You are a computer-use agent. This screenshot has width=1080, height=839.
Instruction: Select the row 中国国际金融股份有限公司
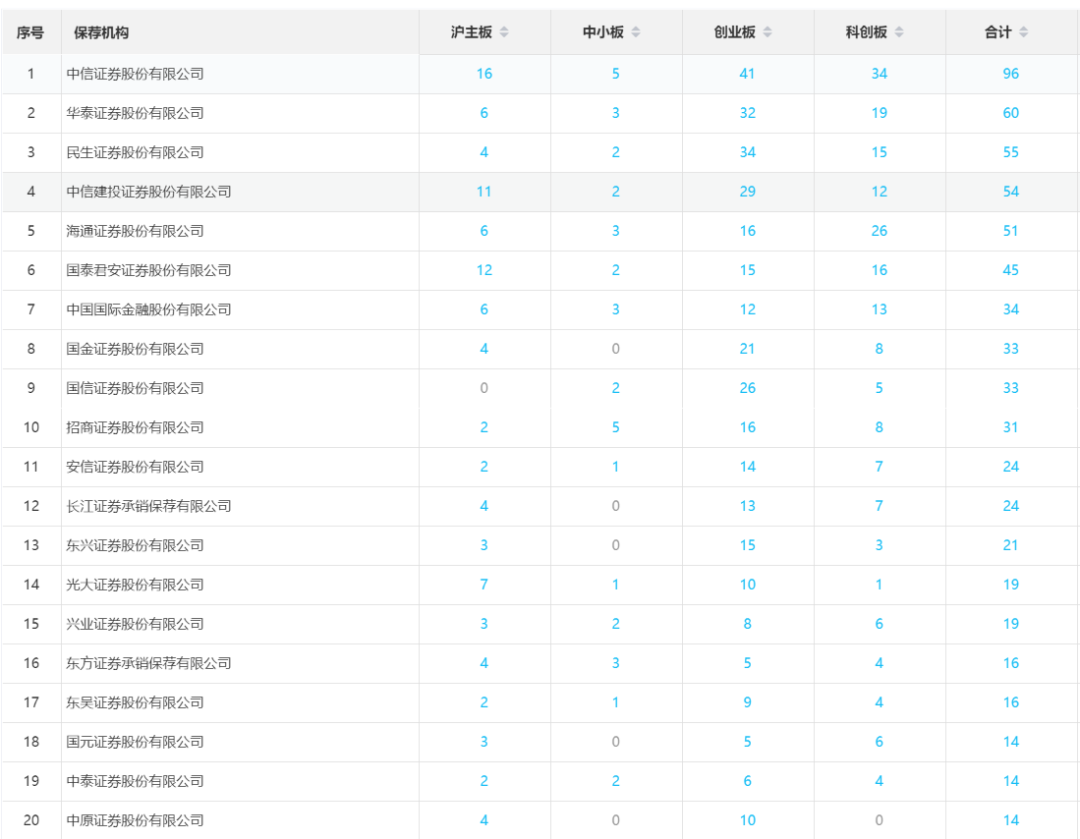coord(540,309)
